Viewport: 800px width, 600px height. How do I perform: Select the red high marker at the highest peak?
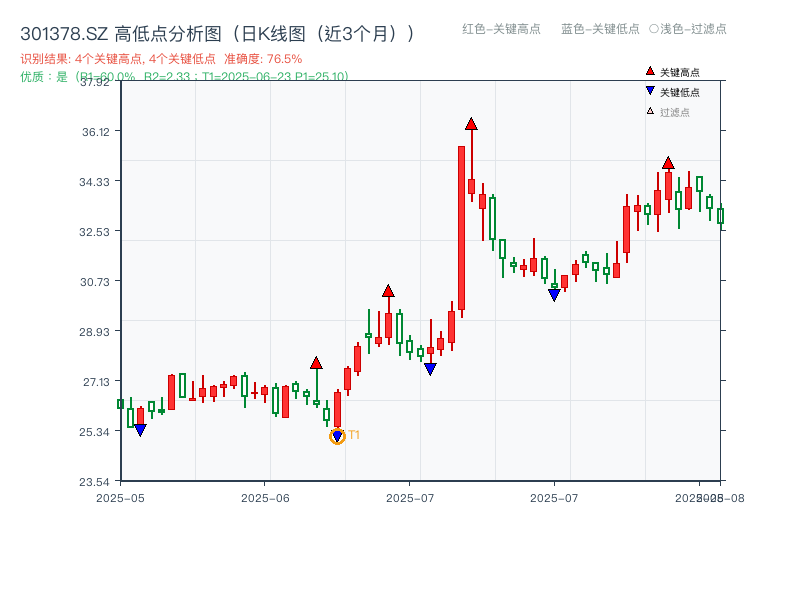click(470, 125)
